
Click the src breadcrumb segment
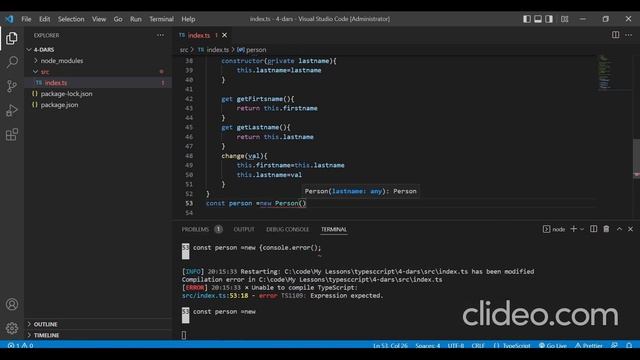click(184, 50)
